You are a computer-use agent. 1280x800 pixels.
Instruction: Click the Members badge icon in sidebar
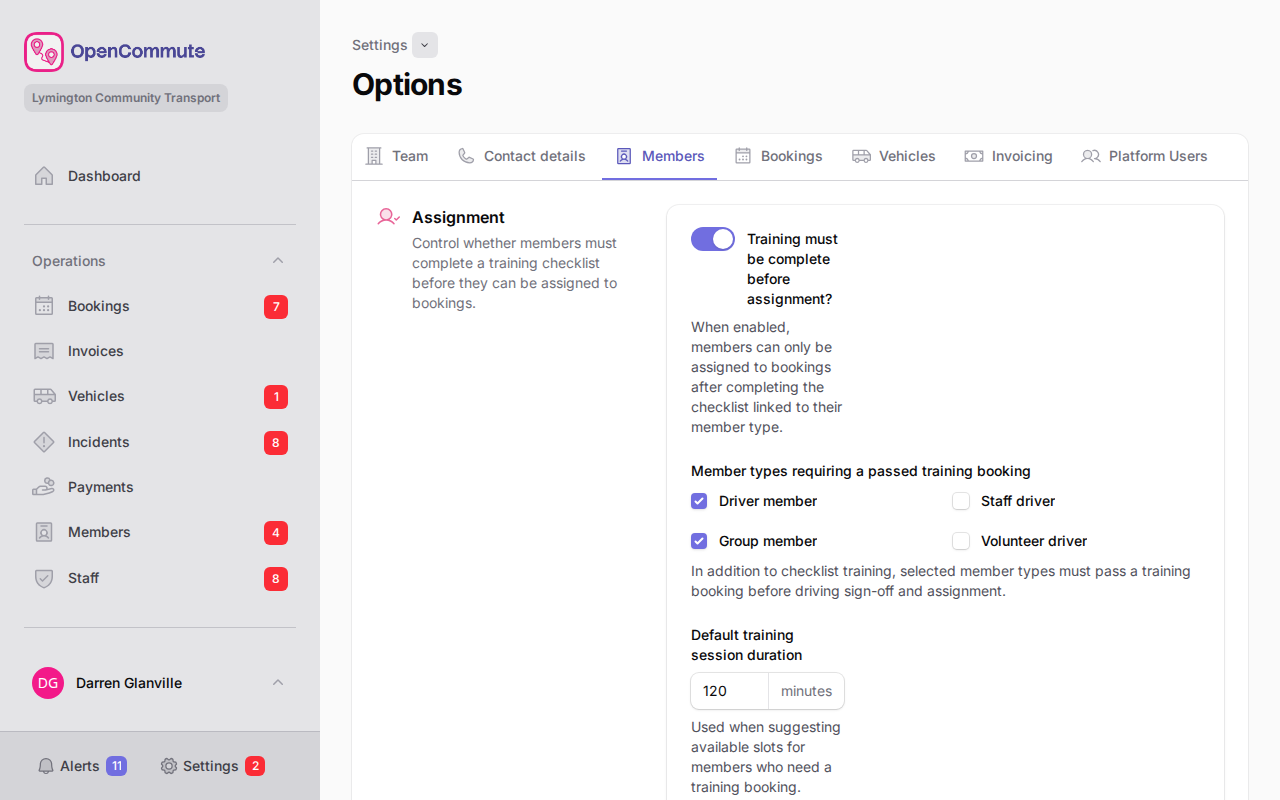click(x=44, y=532)
